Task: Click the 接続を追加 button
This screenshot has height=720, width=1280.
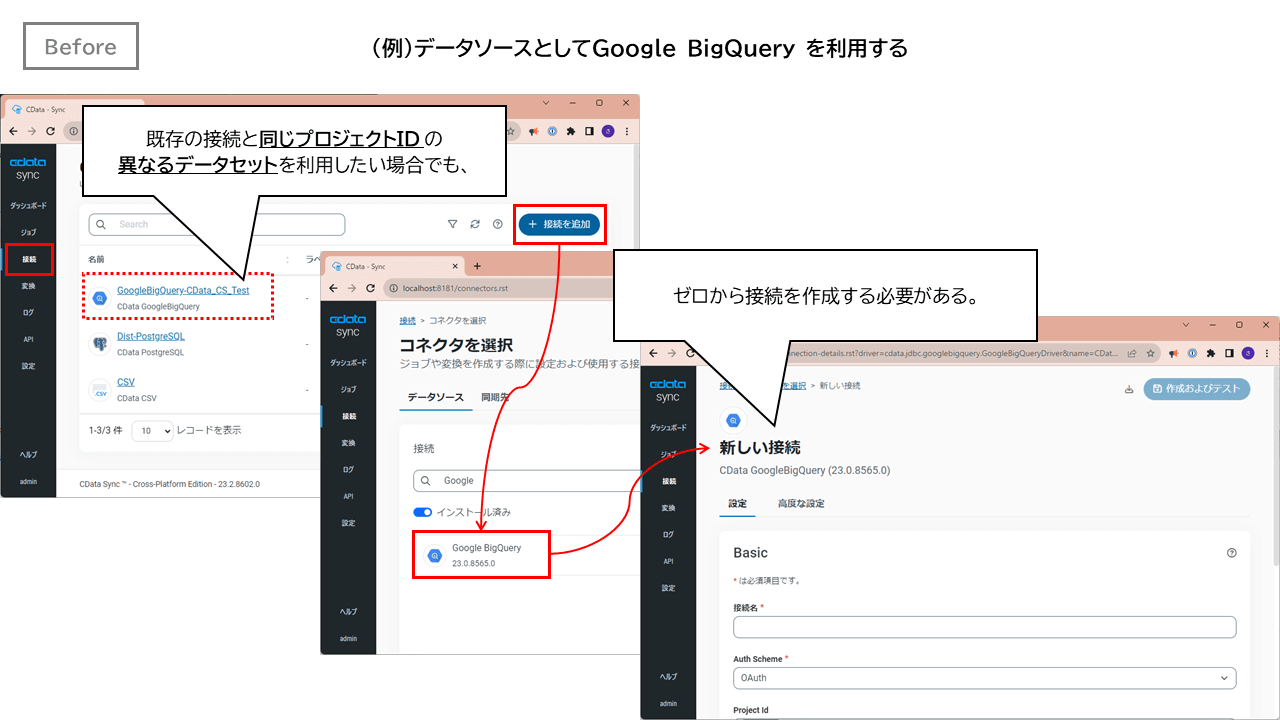Action: [x=560, y=224]
